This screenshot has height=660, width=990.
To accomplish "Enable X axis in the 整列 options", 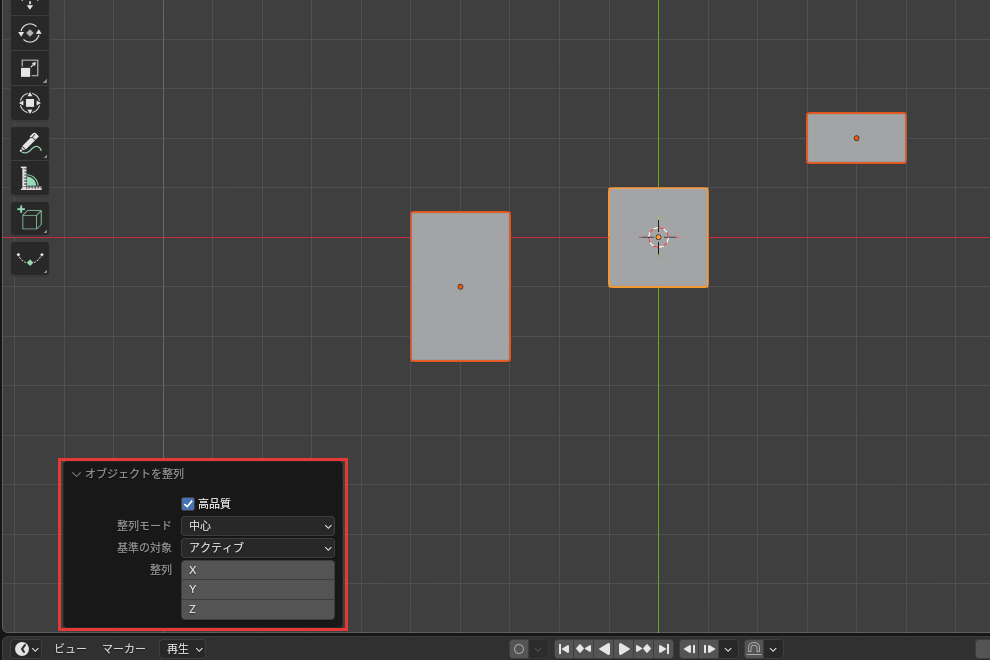I will (x=258, y=570).
